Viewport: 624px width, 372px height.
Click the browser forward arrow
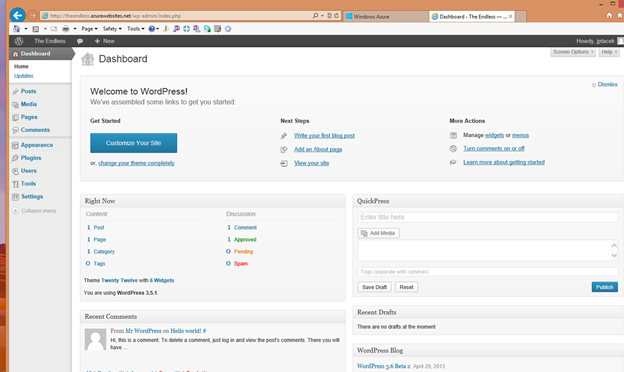33,16
